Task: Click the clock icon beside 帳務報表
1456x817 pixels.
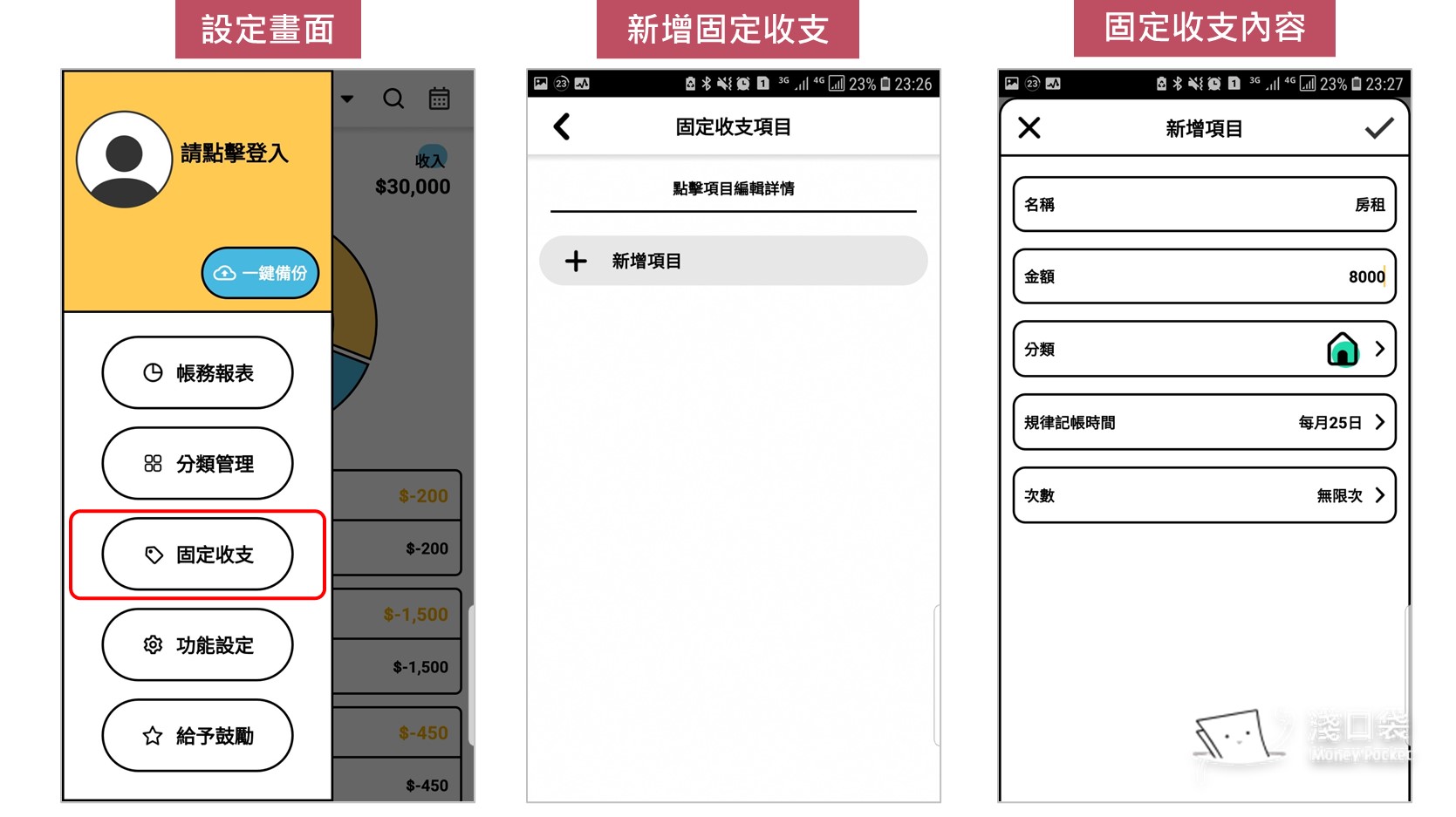Action: pos(153,372)
